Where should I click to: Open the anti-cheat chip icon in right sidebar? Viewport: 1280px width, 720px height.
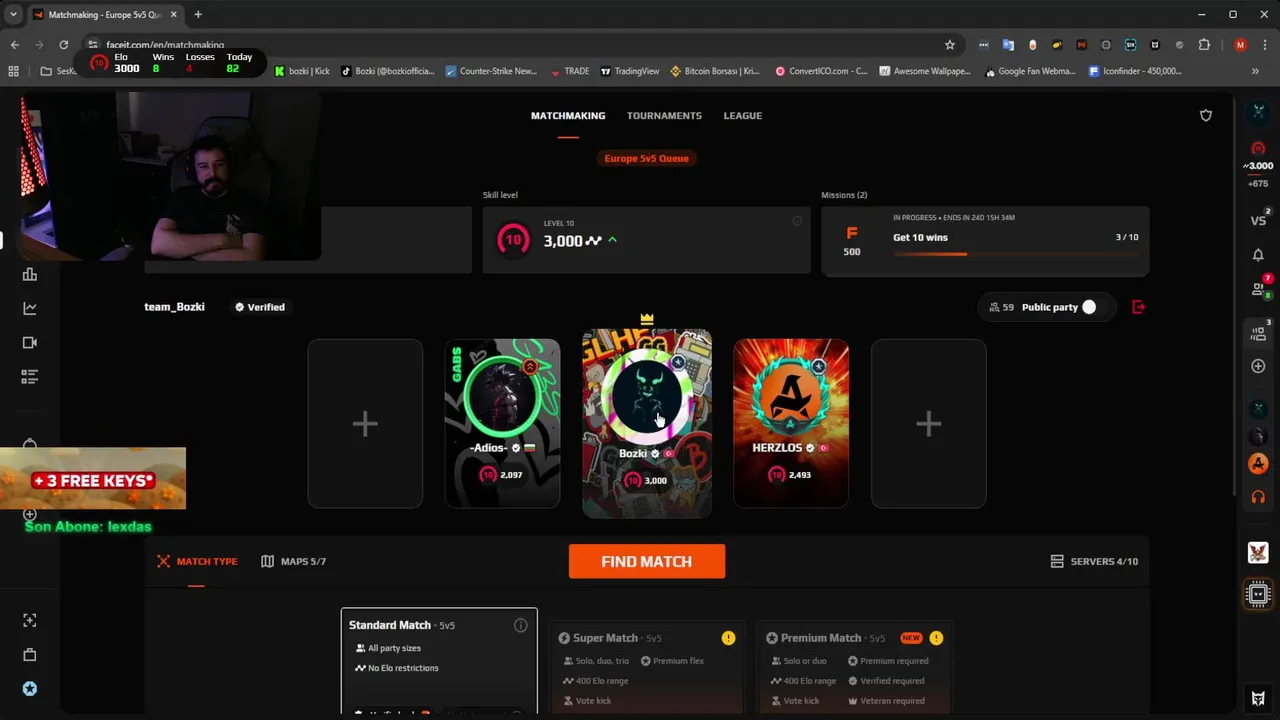(1258, 595)
